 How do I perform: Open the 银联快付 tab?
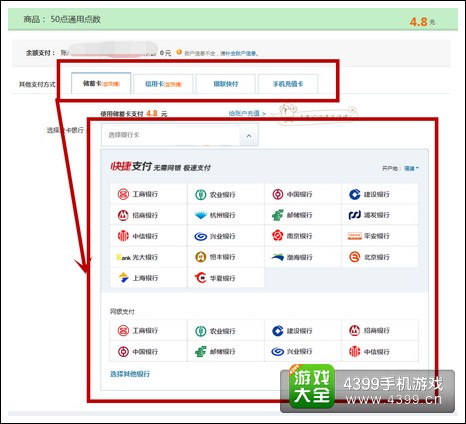coord(226,84)
